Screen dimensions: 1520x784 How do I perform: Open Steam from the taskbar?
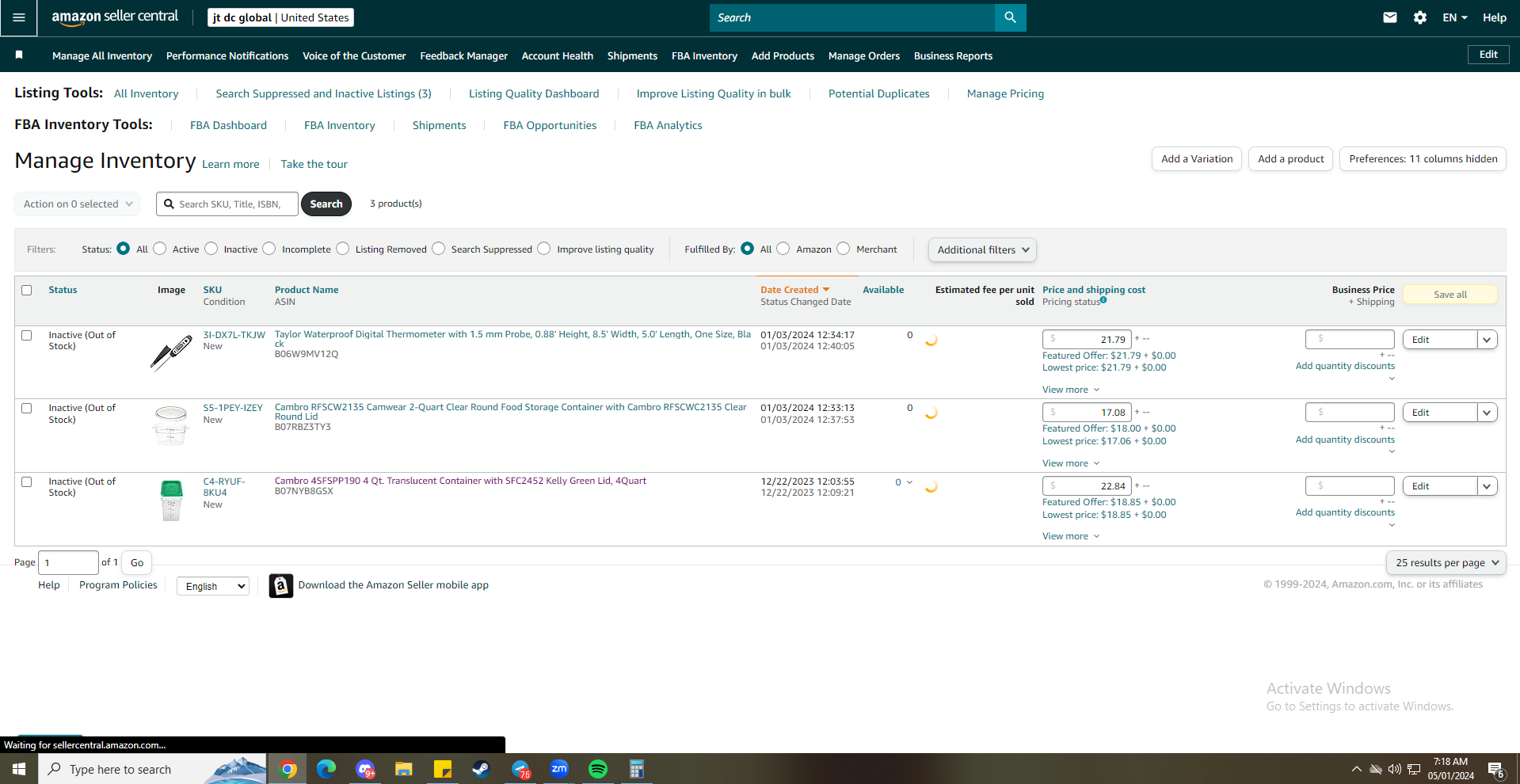click(x=481, y=769)
